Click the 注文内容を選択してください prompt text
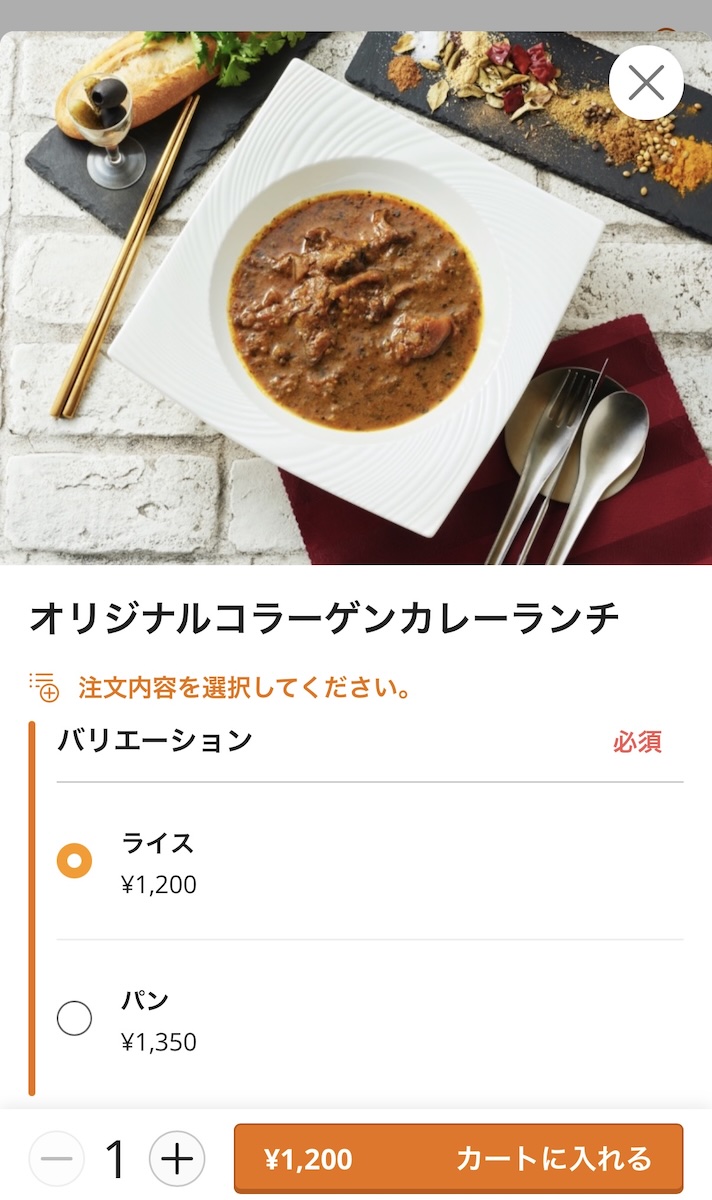The height and width of the screenshot is (1200, 712). pos(245,688)
